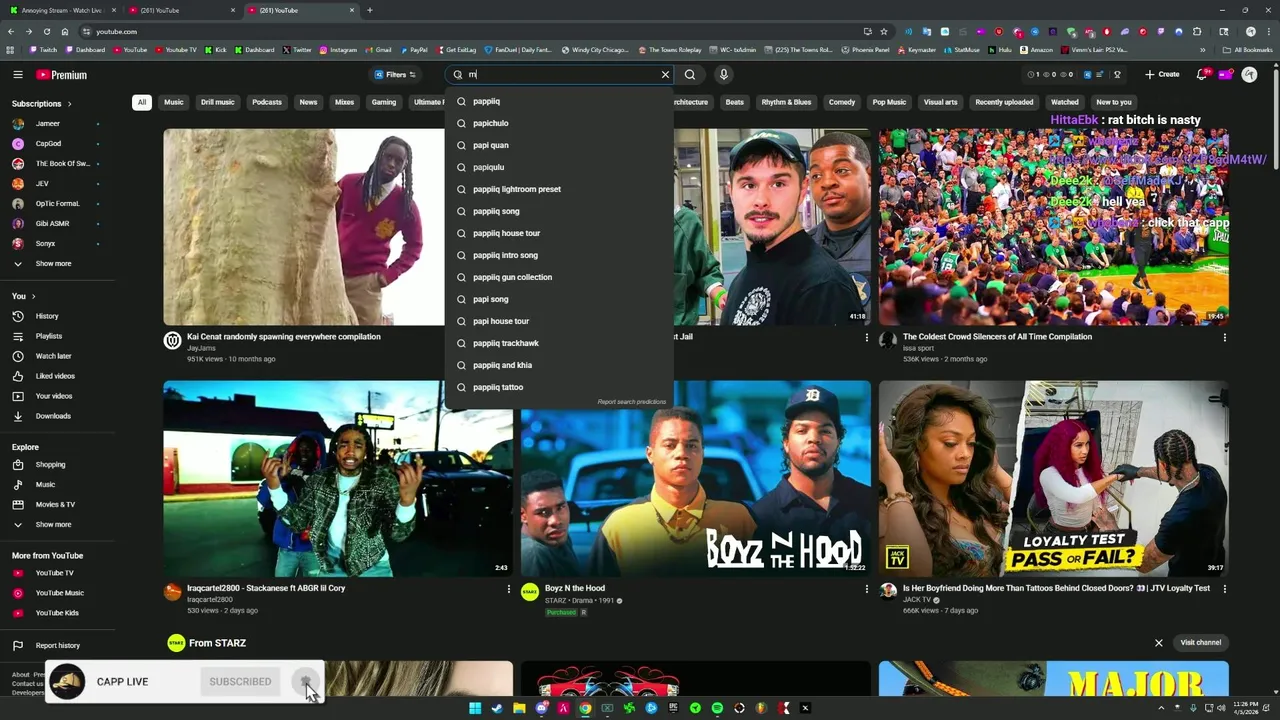Open YouTube Kids in sidebar
The height and width of the screenshot is (720, 1280).
coord(57,613)
